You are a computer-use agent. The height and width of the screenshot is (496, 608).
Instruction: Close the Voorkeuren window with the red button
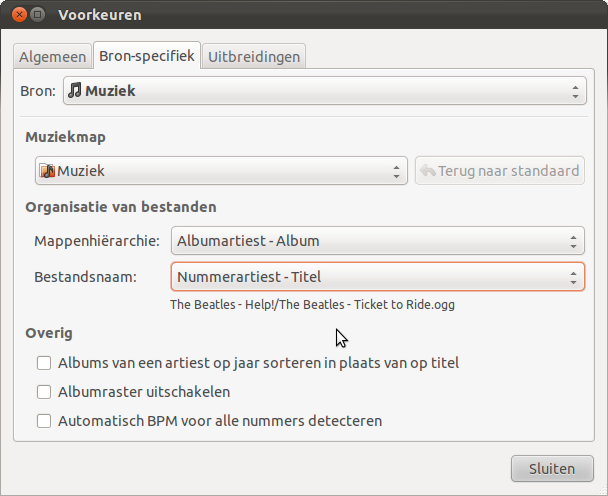pos(18,15)
